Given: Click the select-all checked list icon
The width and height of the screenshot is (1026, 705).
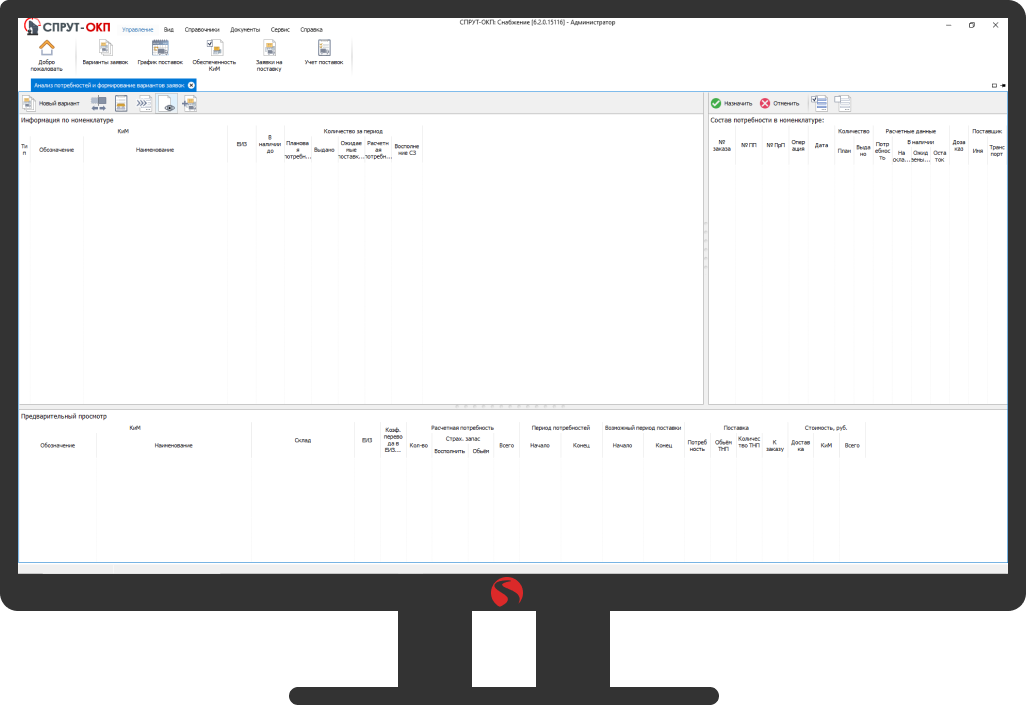Looking at the screenshot, I should pos(819,102).
